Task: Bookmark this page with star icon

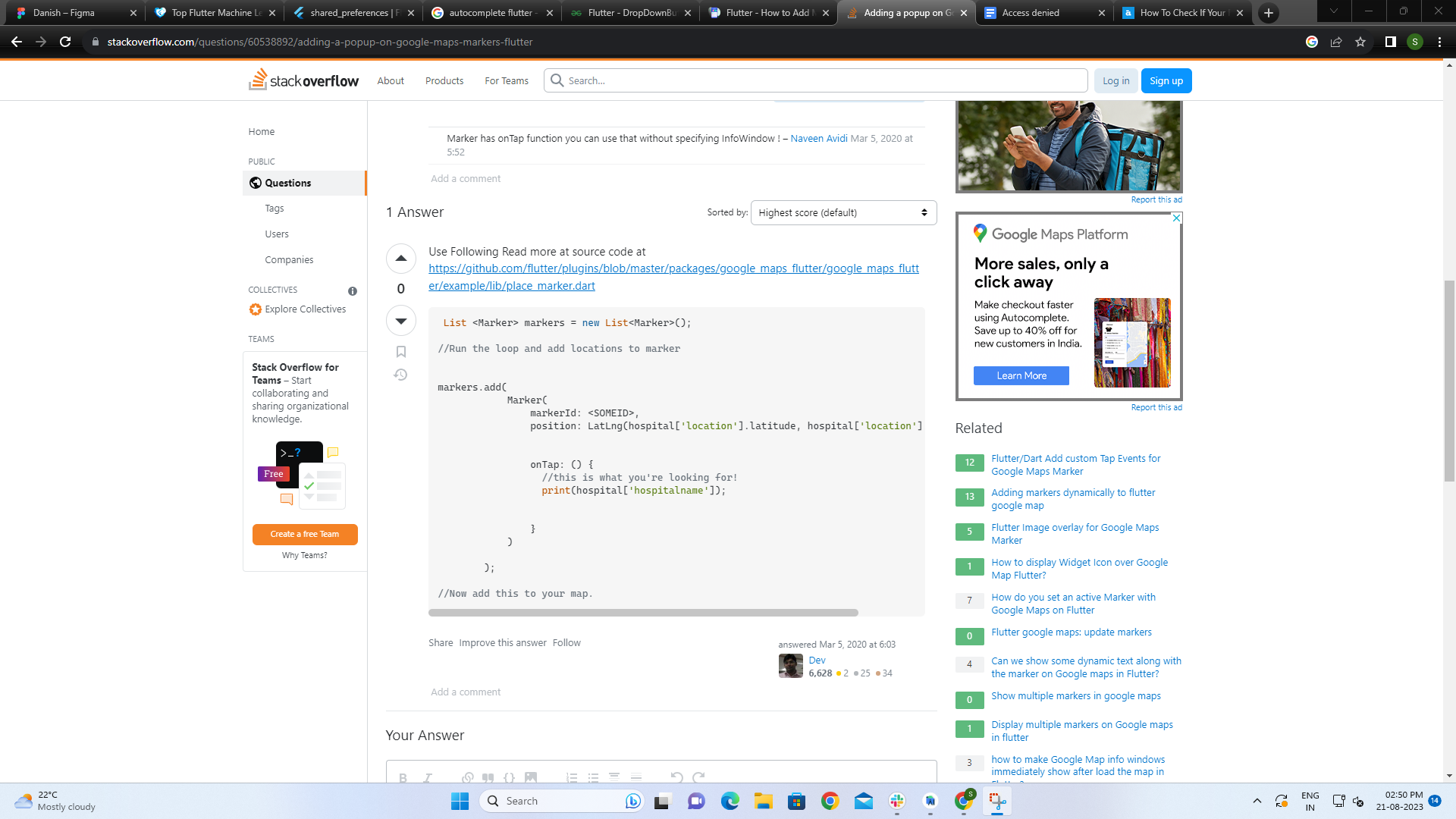Action: coord(1360,42)
